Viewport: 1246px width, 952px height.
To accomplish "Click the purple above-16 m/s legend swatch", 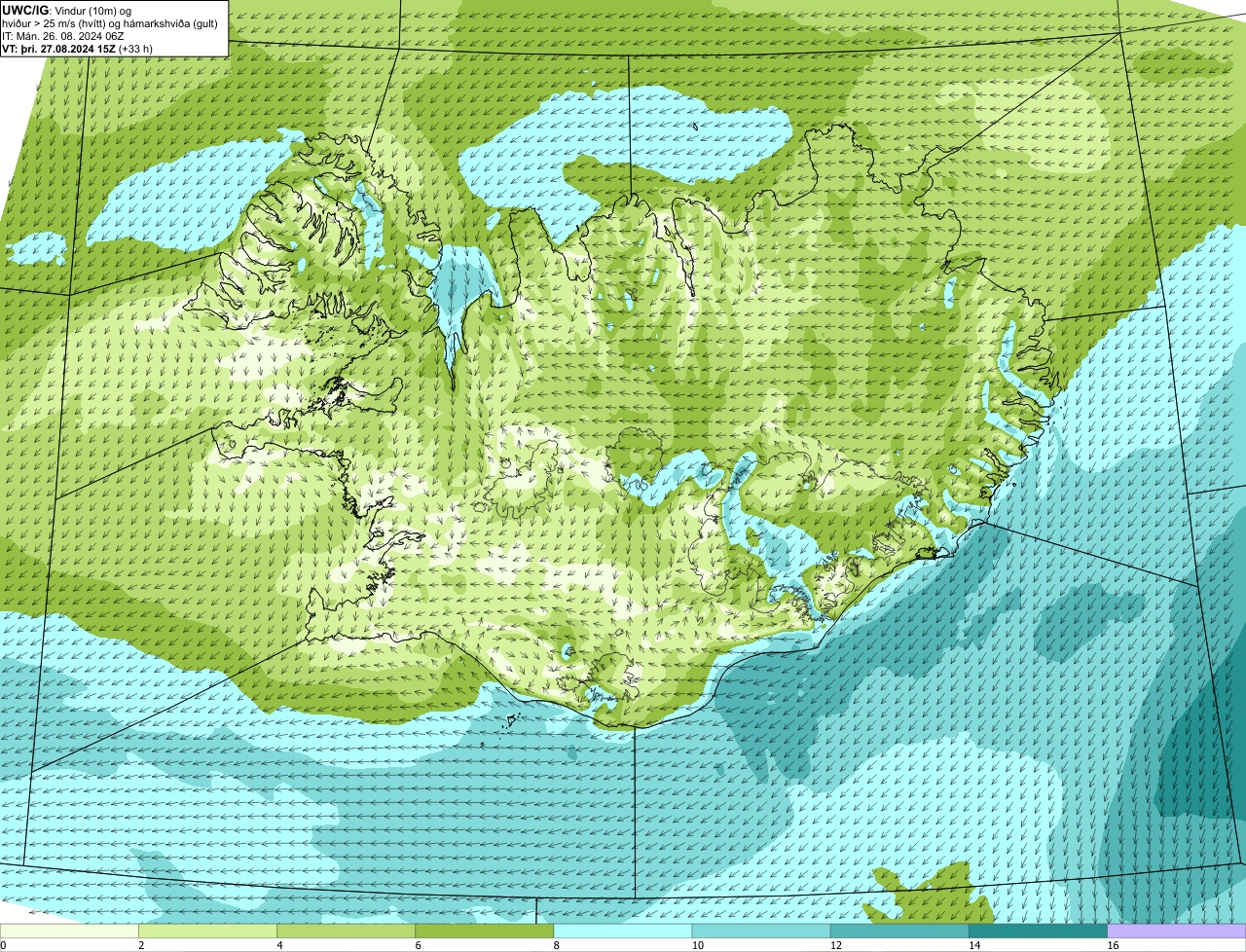I will pos(1177,931).
